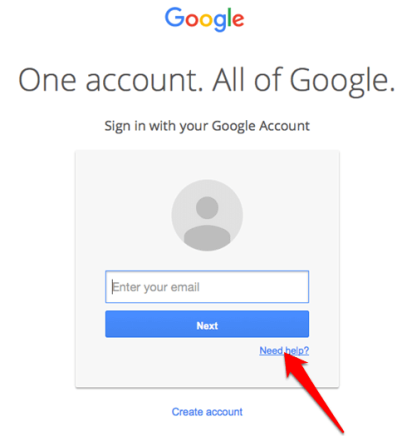Click the word Google in the main heading

[342, 81]
